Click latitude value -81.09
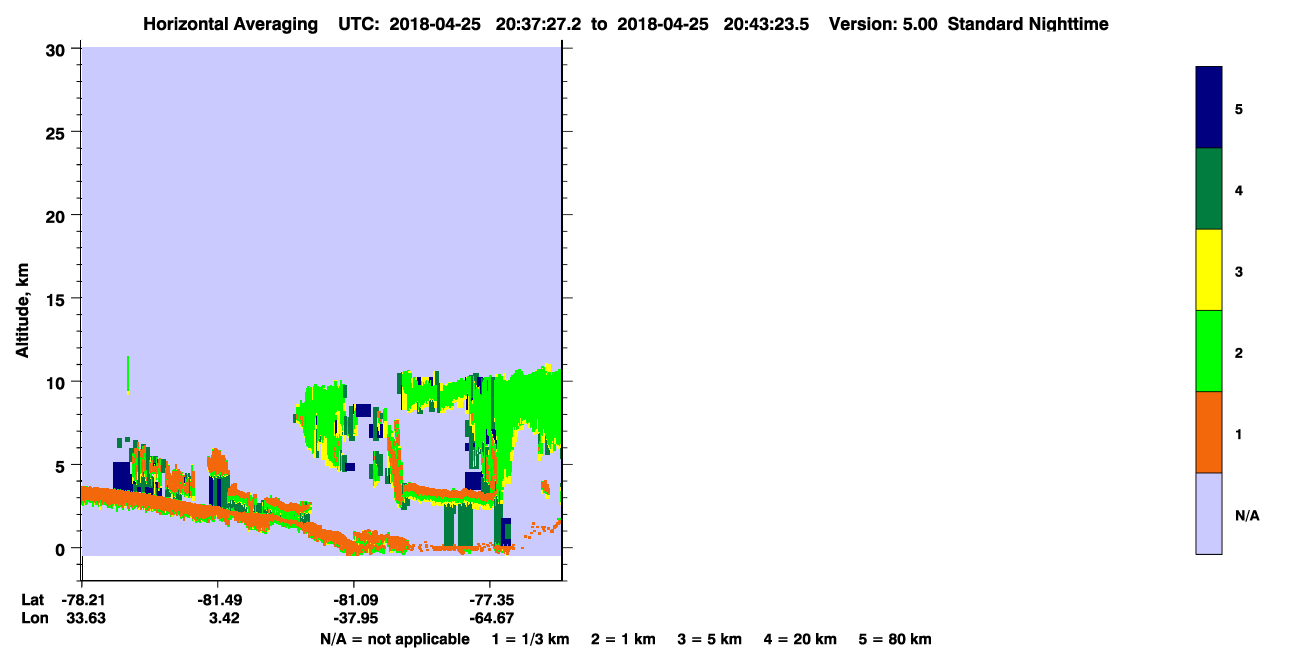Screen dimensions: 1300x667 pos(354,600)
